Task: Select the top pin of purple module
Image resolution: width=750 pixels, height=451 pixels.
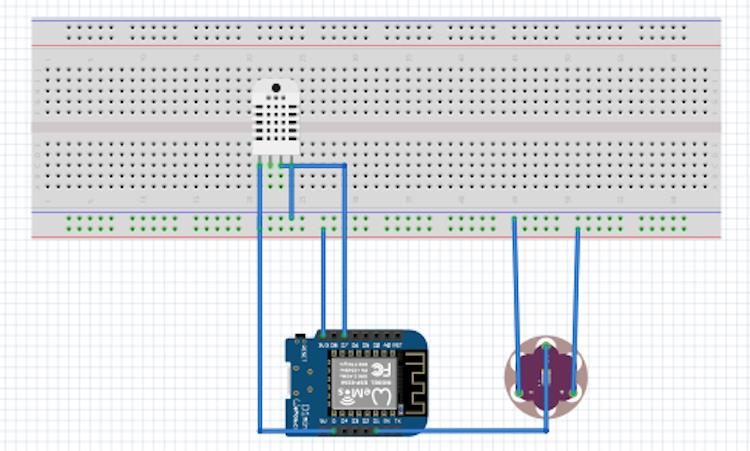Action: [547, 346]
